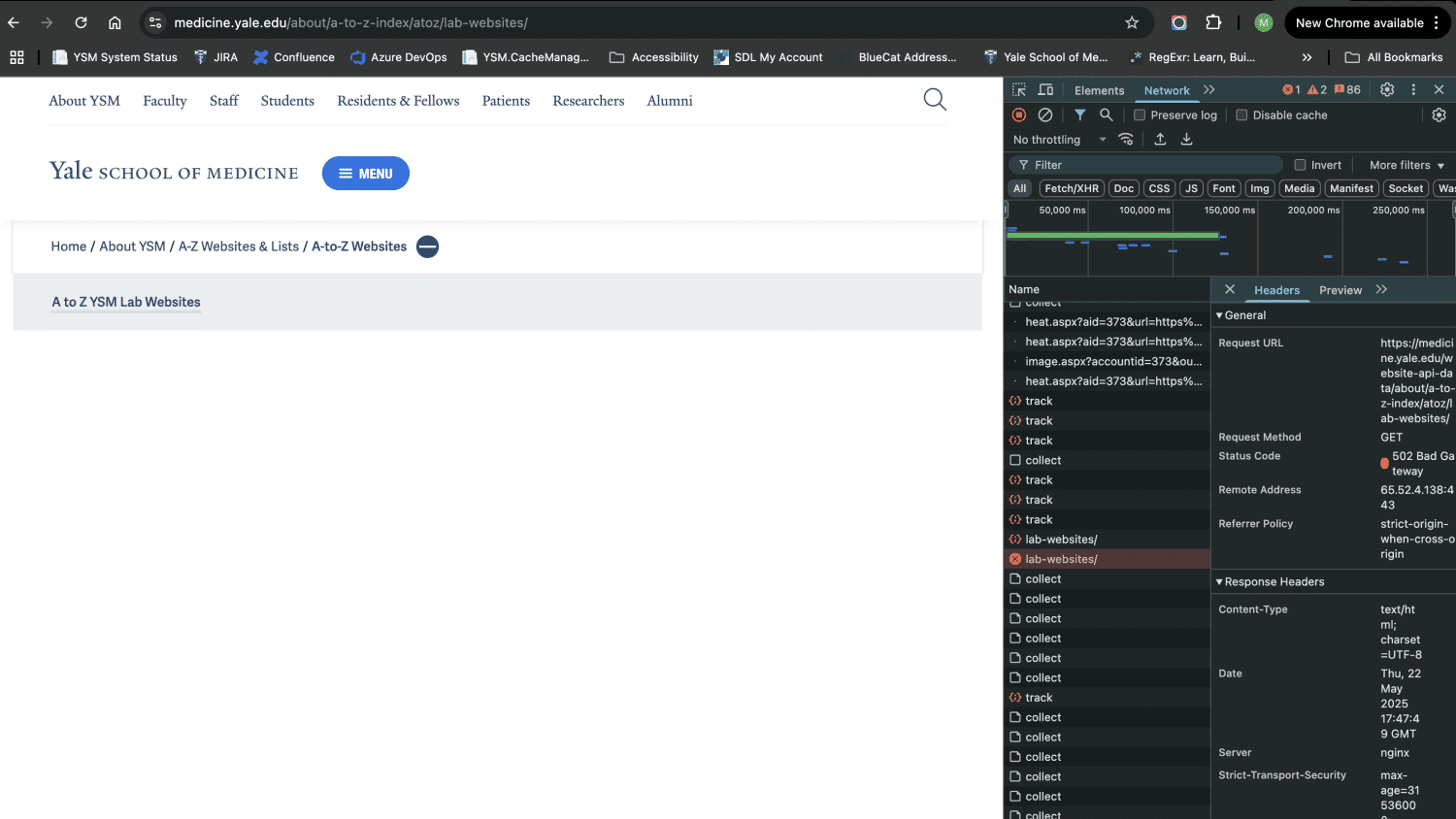Switch to the Network panel tab
The image size is (1456, 819).
(x=1167, y=90)
